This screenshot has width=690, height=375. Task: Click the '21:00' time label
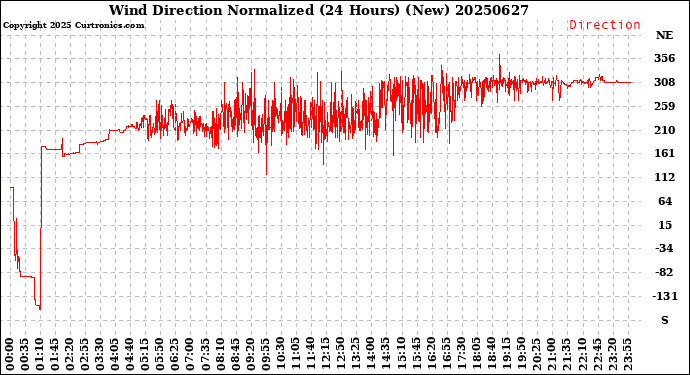coord(551,354)
